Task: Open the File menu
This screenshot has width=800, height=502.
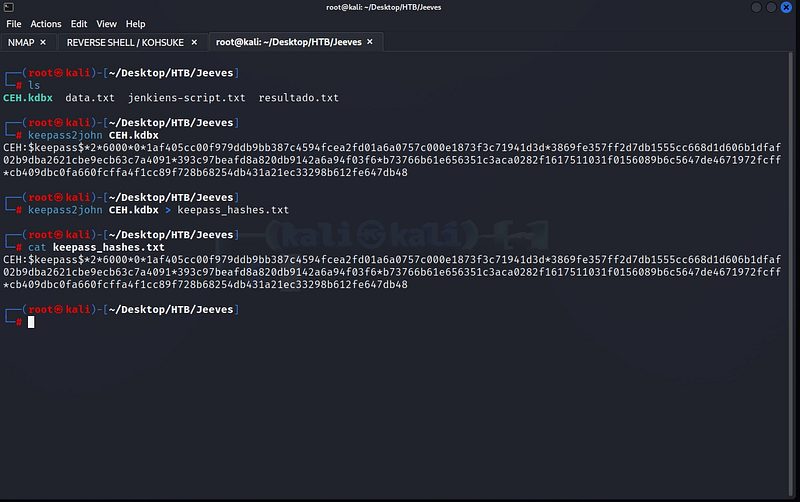Action: pos(14,24)
